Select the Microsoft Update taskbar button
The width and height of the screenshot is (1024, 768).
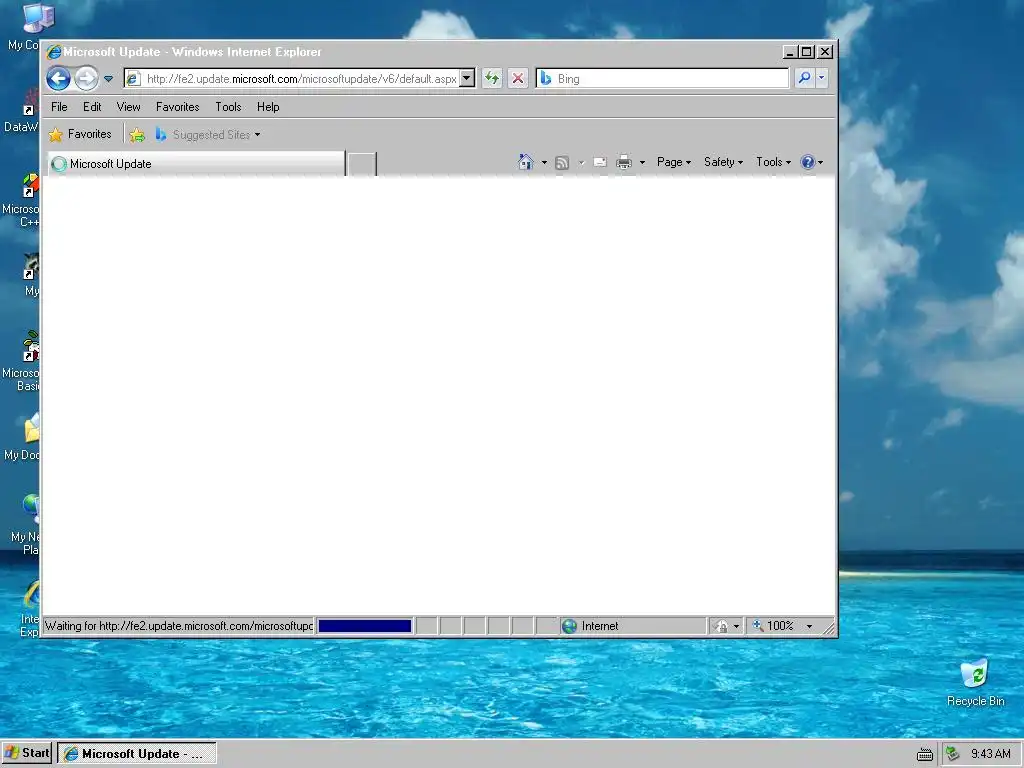point(137,754)
